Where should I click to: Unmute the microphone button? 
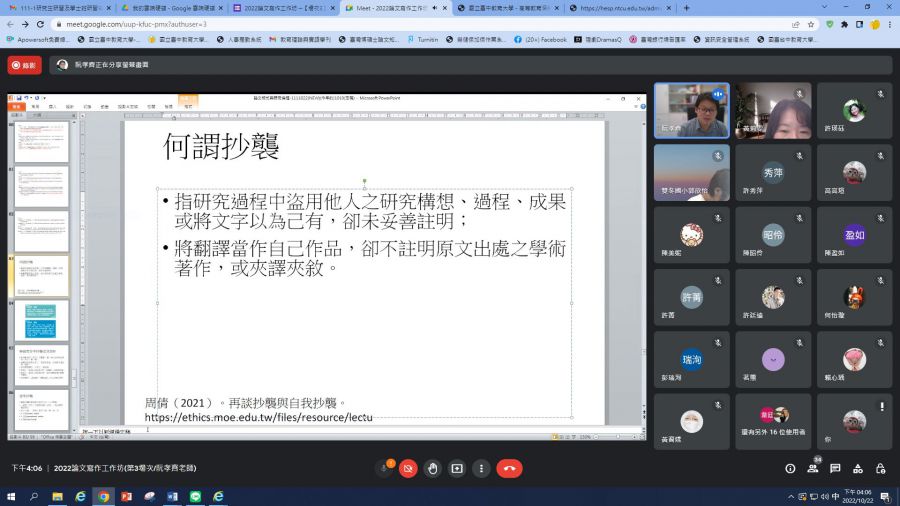click(x=384, y=468)
